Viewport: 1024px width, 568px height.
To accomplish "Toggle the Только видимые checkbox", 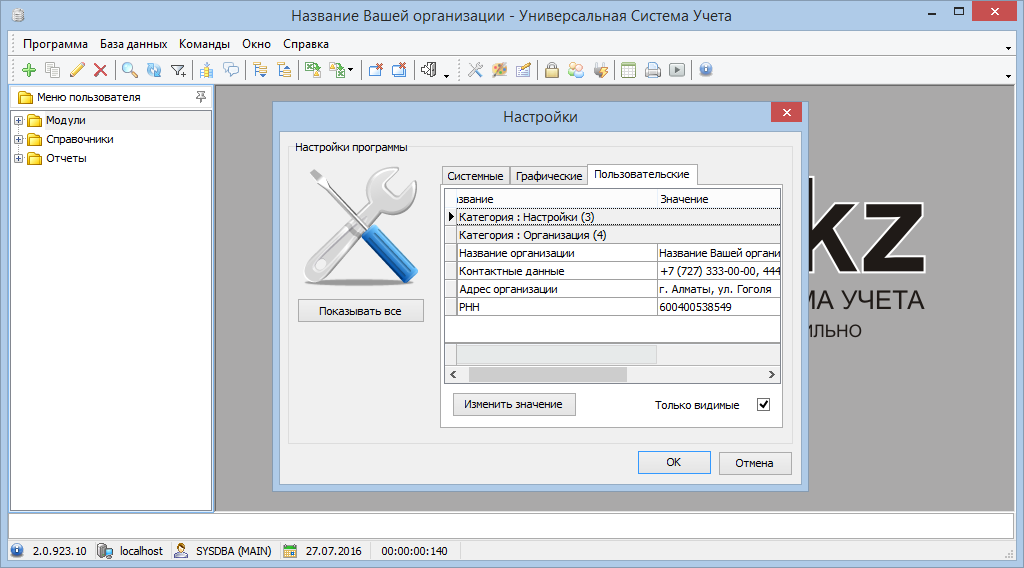I will pyautogui.click(x=763, y=405).
